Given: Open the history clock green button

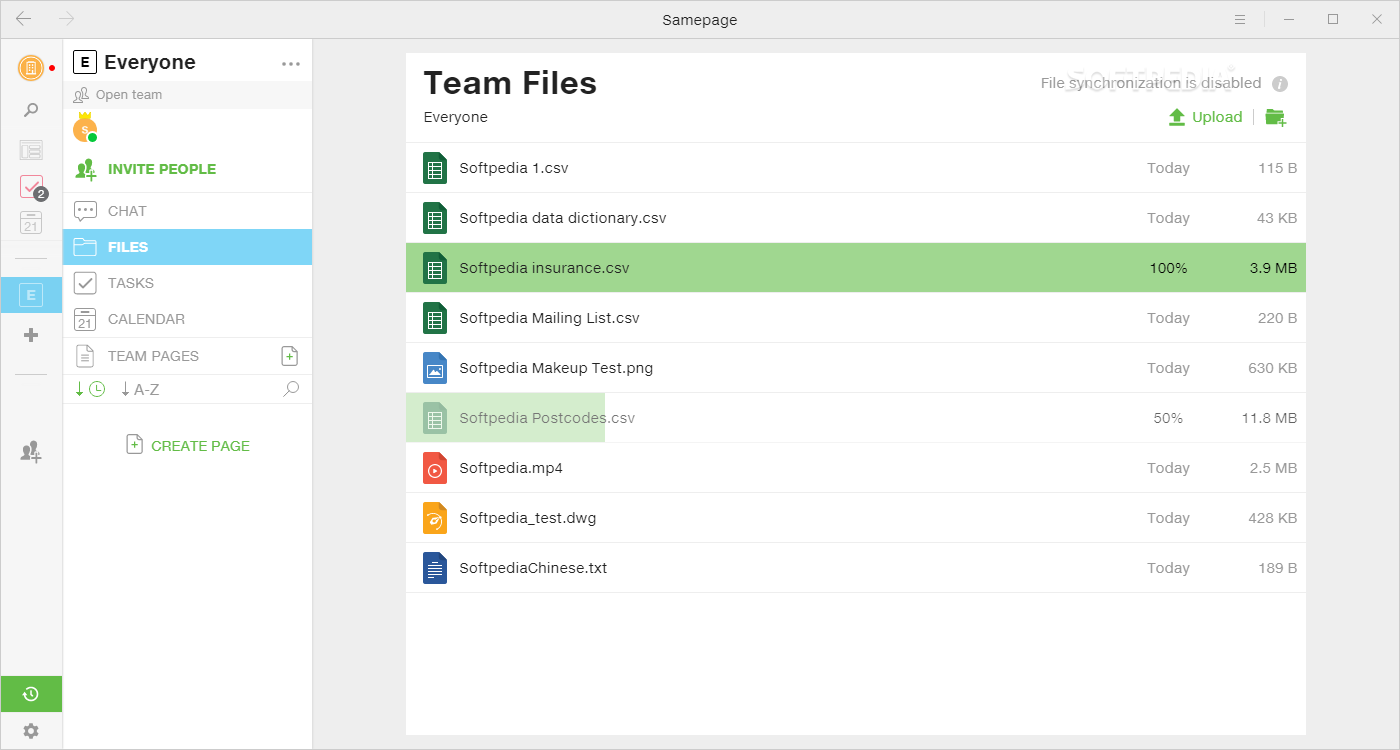Looking at the screenshot, I should [31, 694].
